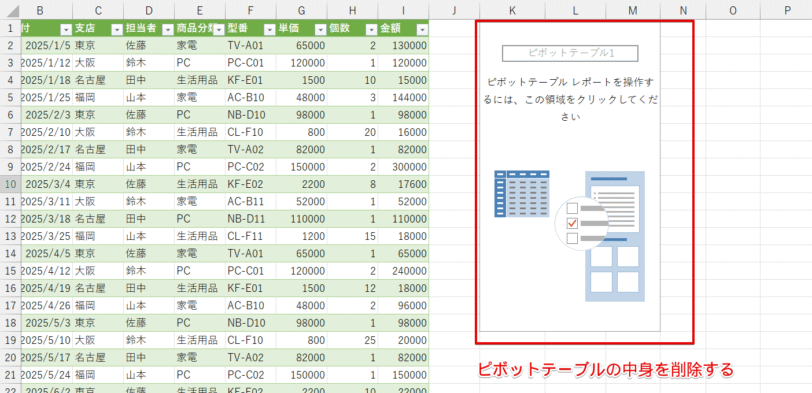Select row 10 header
812x393 pixels.
(10, 184)
